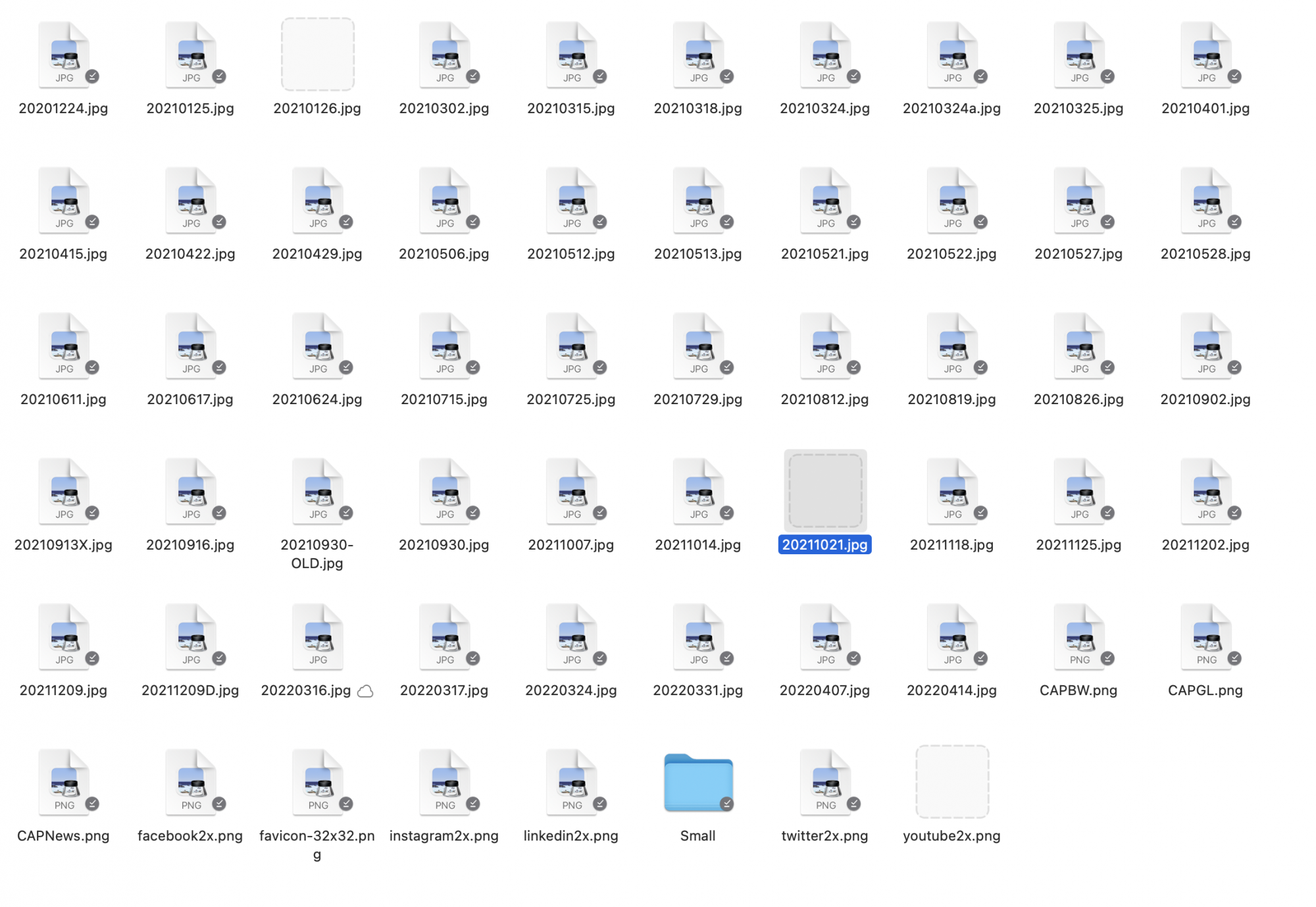
Task: Select the linkedin2x.png file icon
Action: tap(571, 783)
